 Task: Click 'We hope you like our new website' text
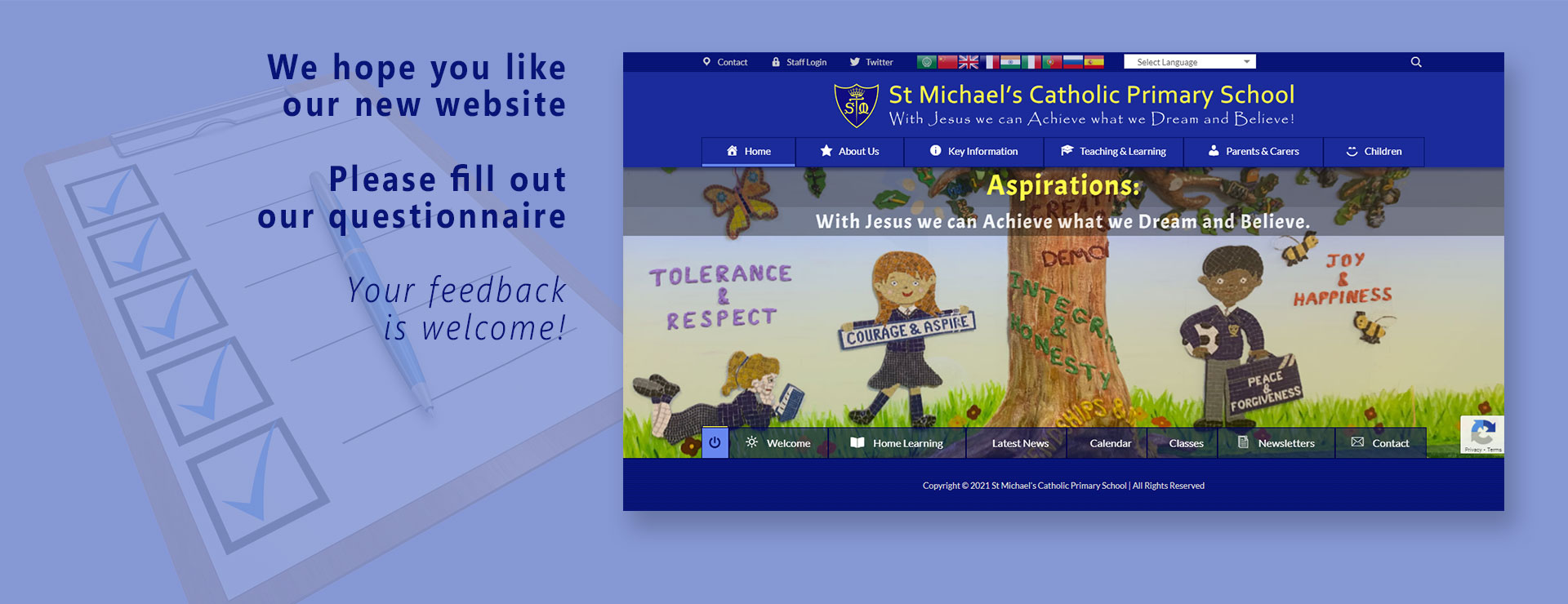(x=416, y=86)
